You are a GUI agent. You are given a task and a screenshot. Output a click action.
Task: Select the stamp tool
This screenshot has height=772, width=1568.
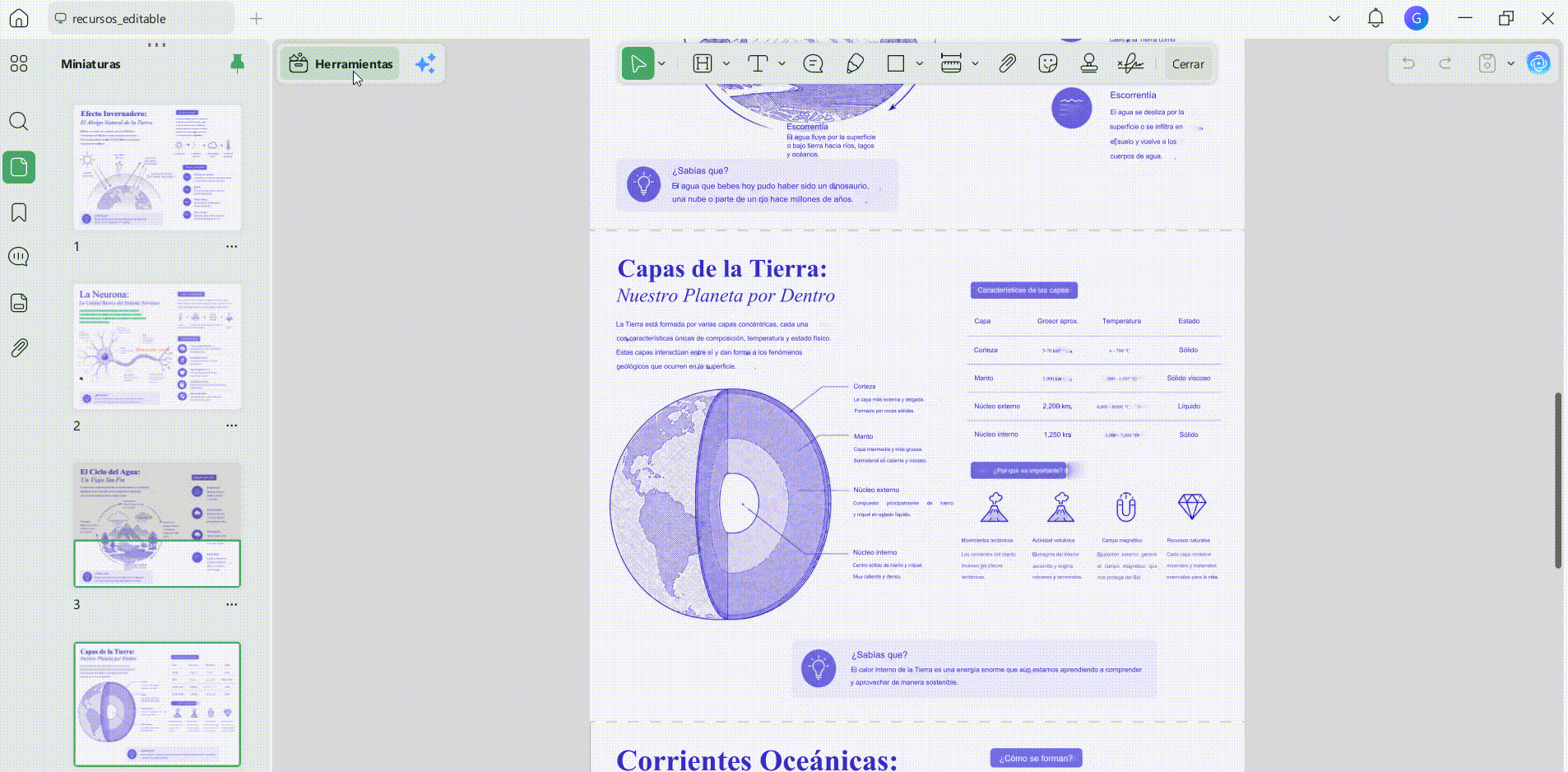[1089, 63]
